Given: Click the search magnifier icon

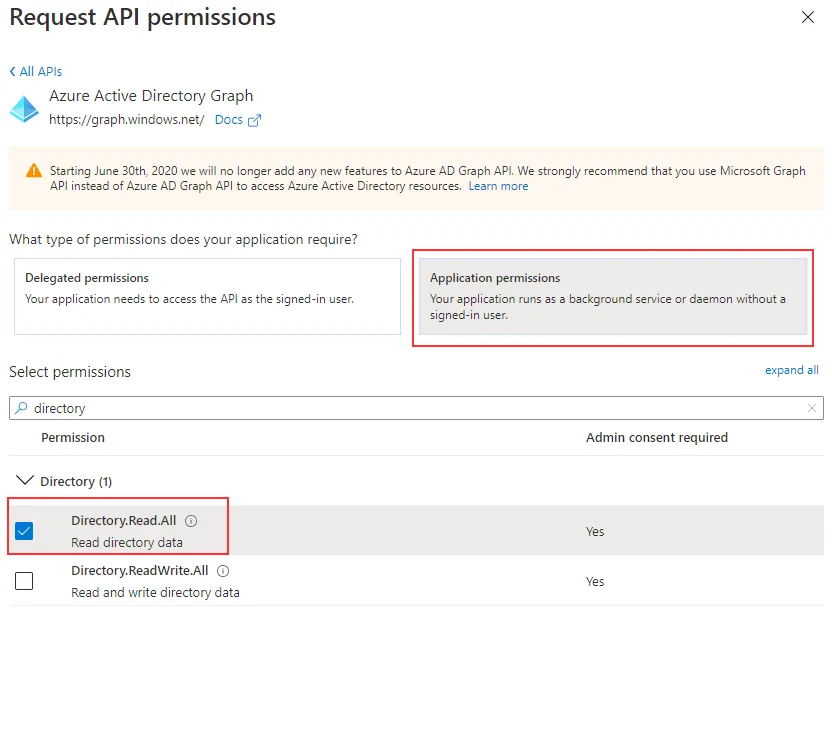Looking at the screenshot, I should 21,408.
